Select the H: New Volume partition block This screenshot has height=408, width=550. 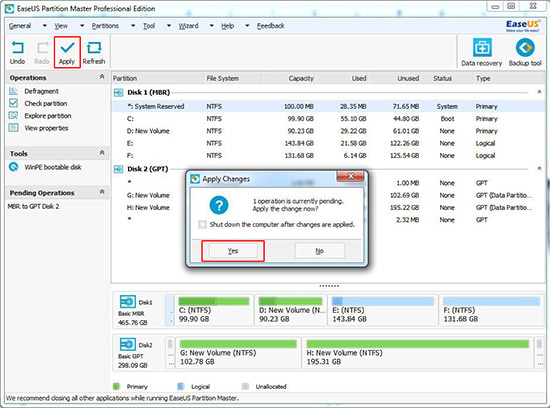[x=418, y=353]
